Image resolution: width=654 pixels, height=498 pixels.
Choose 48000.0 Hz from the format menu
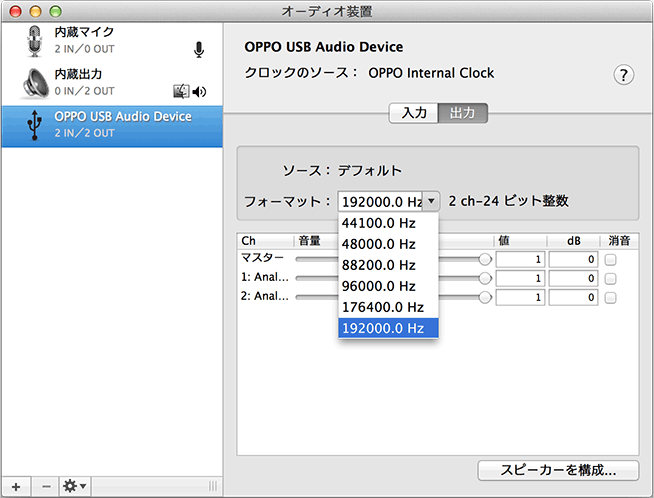(x=388, y=244)
